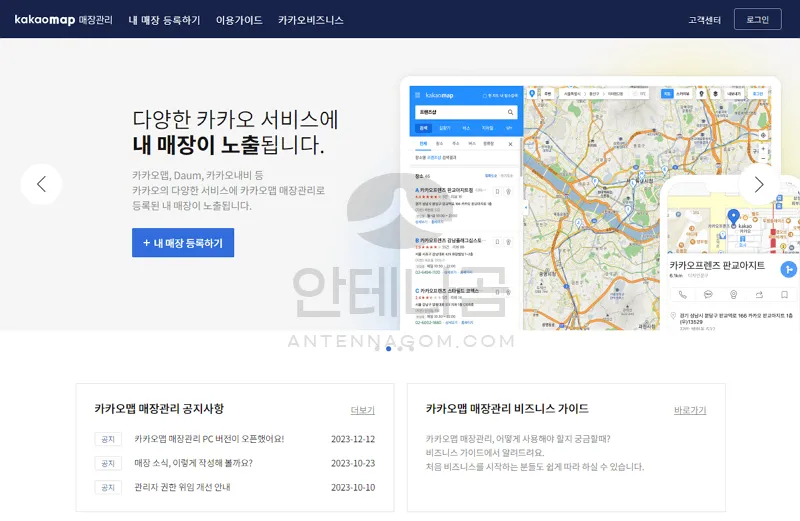The image size is (800, 521).
Task: Go to previous banner slide arrow
Action: [x=41, y=184]
